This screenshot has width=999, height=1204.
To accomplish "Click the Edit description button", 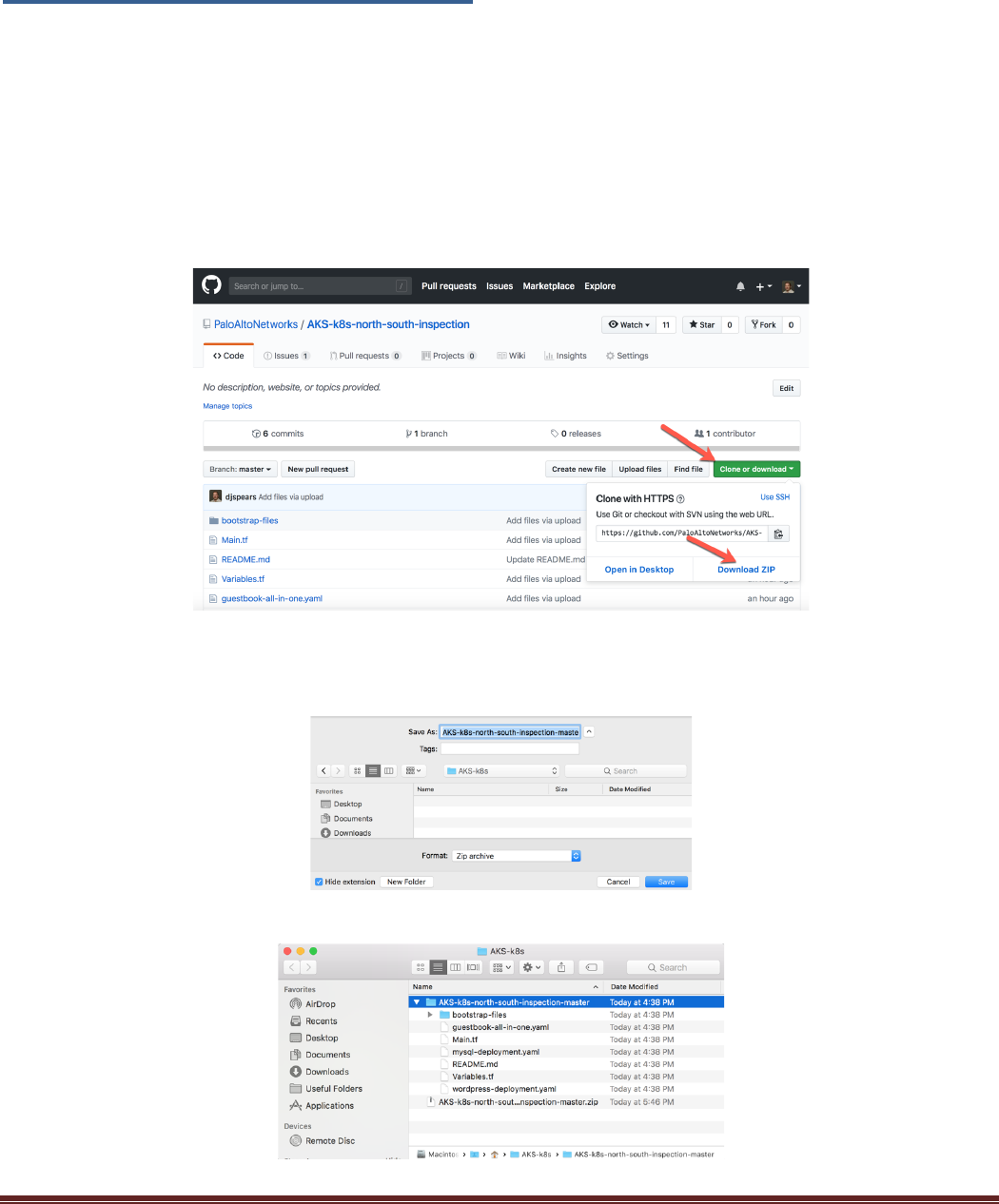I will tap(786, 388).
